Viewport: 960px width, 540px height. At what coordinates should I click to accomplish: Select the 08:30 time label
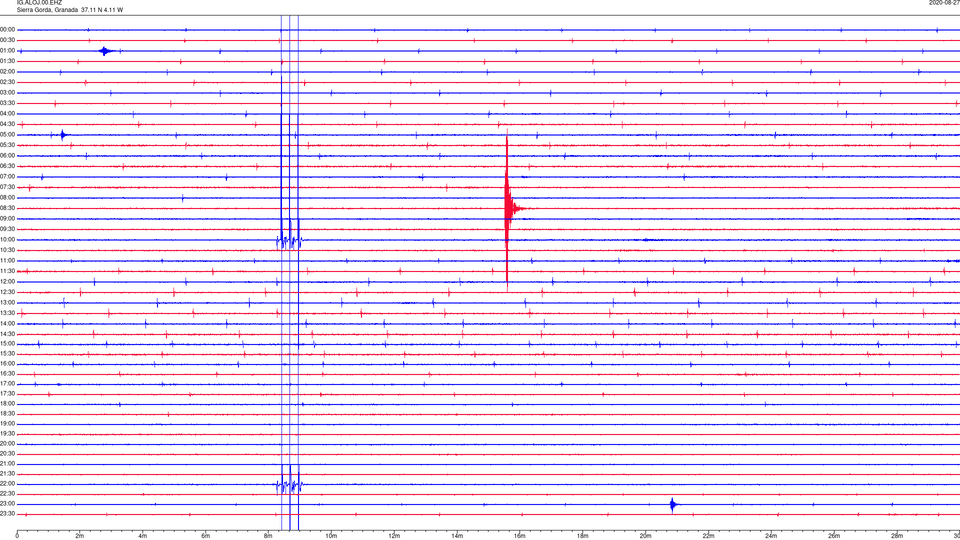pyautogui.click(x=8, y=208)
